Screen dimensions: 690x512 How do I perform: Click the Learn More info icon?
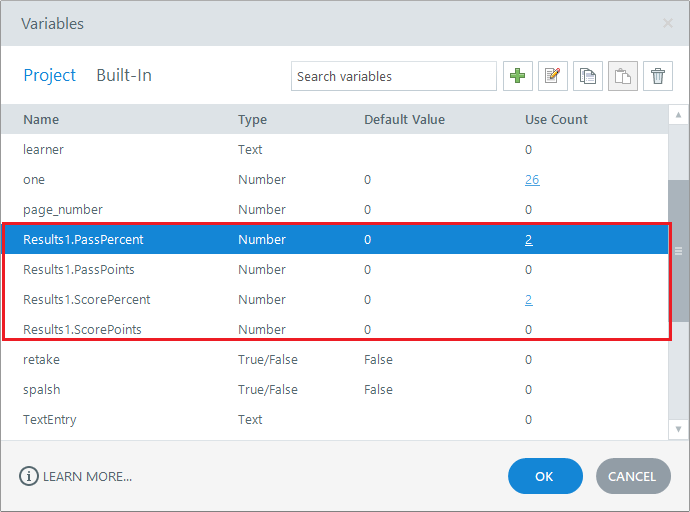pyautogui.click(x=29, y=477)
